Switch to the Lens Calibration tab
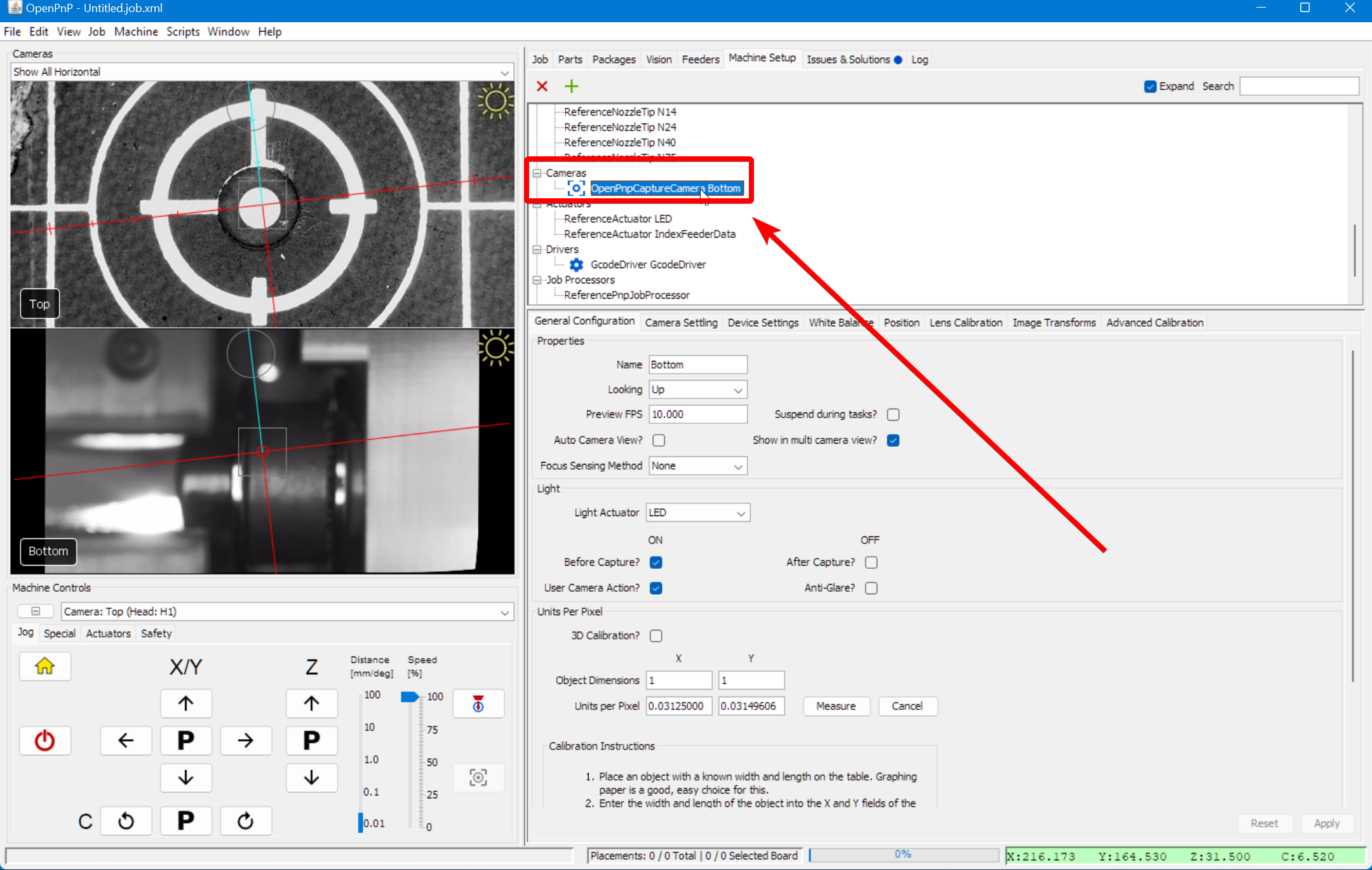 tap(965, 322)
